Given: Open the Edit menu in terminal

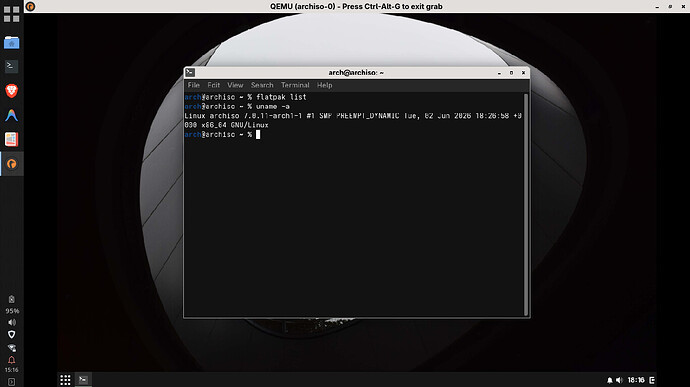Looking at the screenshot, I should (213, 85).
